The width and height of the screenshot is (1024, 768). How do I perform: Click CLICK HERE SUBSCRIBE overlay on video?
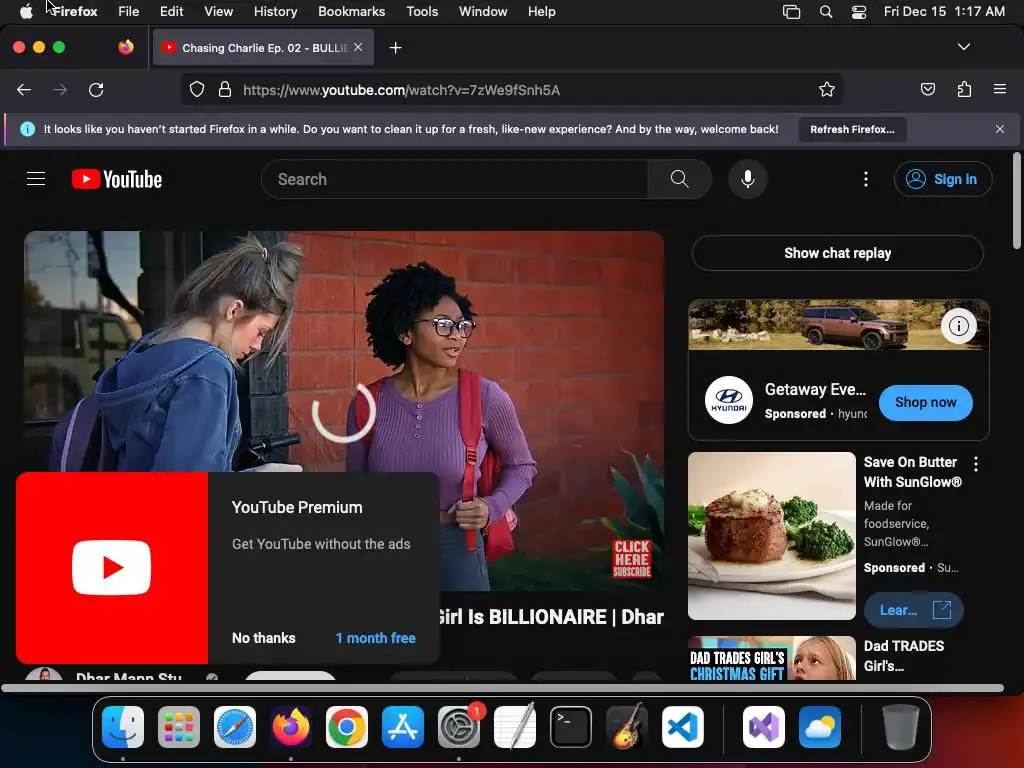pyautogui.click(x=632, y=558)
